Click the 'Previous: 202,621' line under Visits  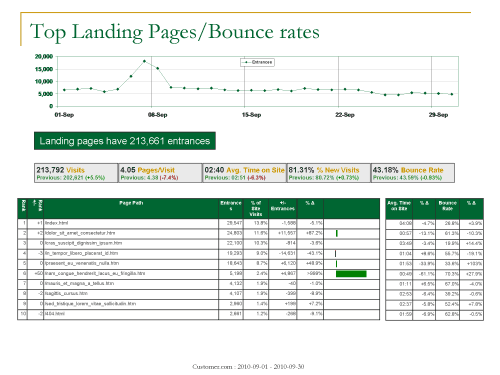(71, 178)
